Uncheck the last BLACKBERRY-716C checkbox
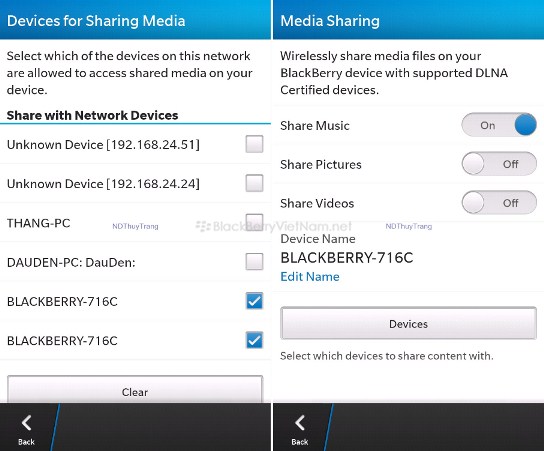Screen dimensions: 544x451 [x=254, y=340]
